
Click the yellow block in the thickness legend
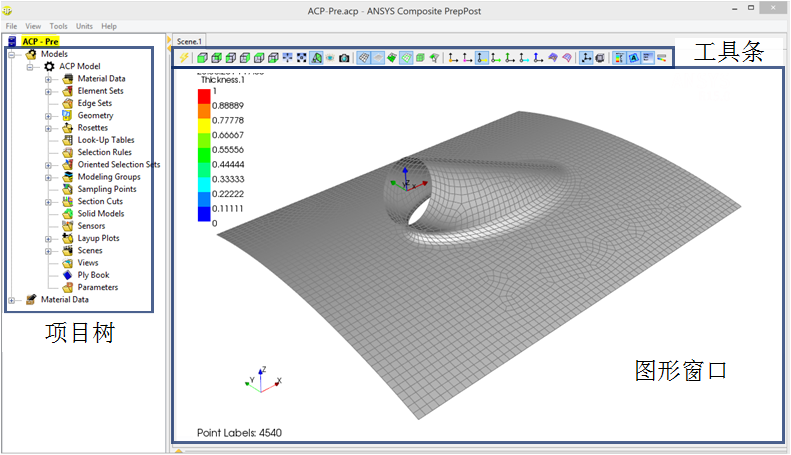click(204, 126)
